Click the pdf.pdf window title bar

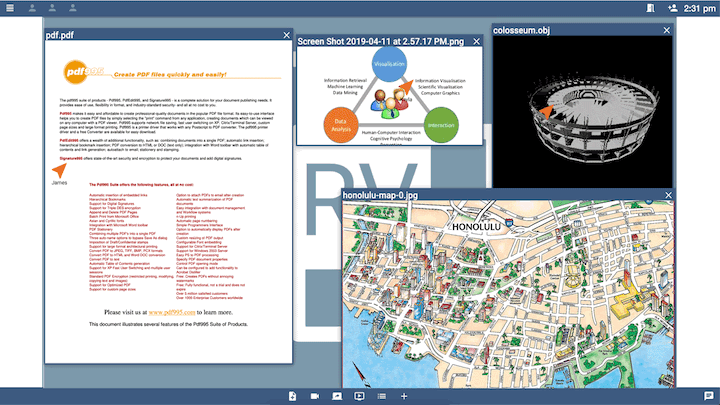(169, 35)
